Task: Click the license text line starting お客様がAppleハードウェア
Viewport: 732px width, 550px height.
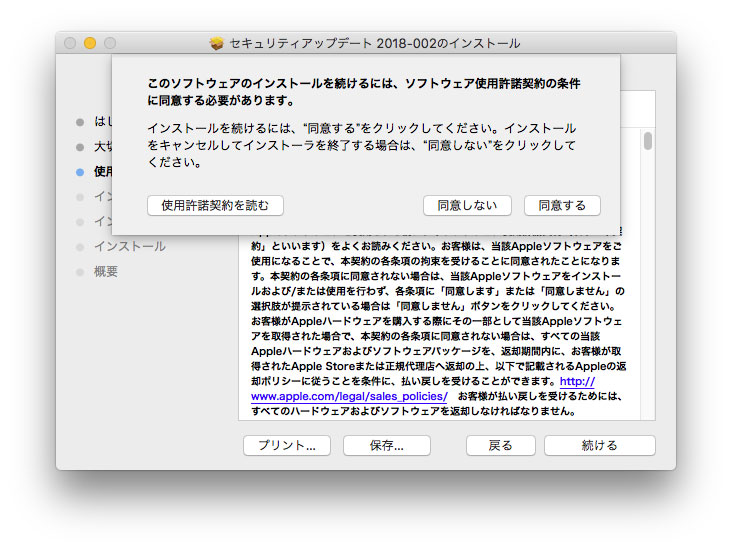Action: (436, 321)
